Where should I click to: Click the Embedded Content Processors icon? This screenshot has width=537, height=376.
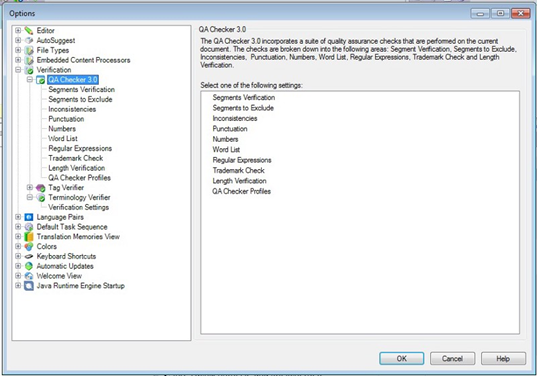coord(29,60)
